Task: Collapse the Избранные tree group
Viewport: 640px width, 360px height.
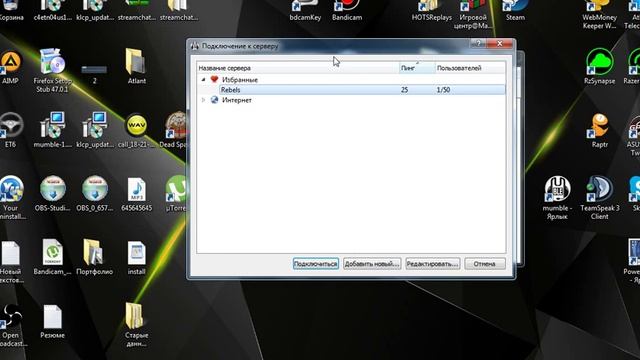Action: click(x=203, y=80)
